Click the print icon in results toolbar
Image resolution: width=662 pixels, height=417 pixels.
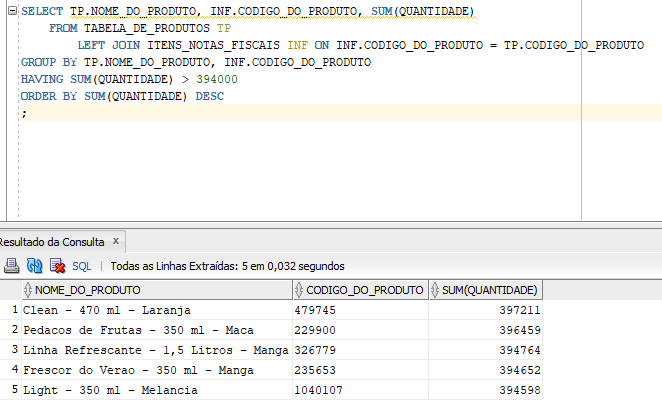pyautogui.click(x=12, y=266)
